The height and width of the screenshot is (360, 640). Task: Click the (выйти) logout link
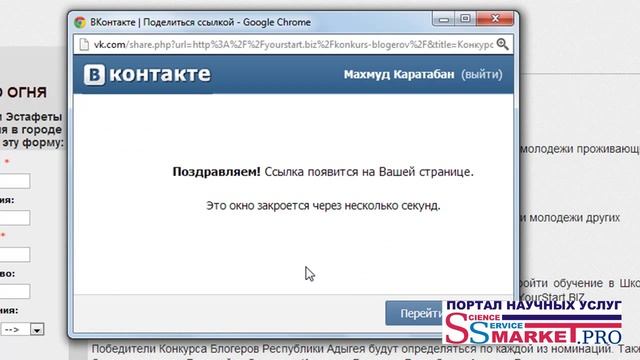click(x=482, y=75)
